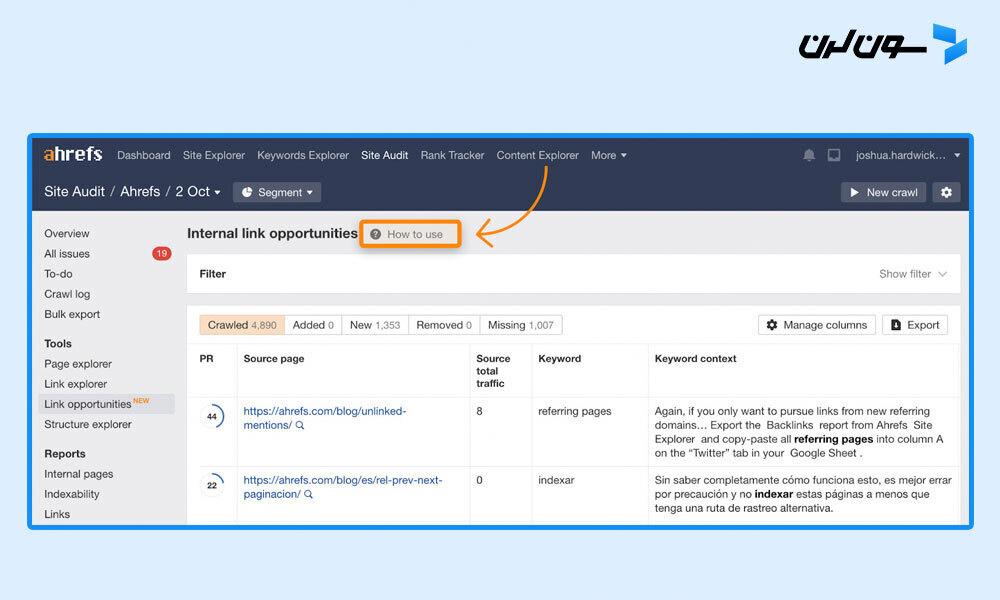Screen dimensions: 1000x600
Task: Open All issues in the sidebar
Action: pyautogui.click(x=67, y=254)
